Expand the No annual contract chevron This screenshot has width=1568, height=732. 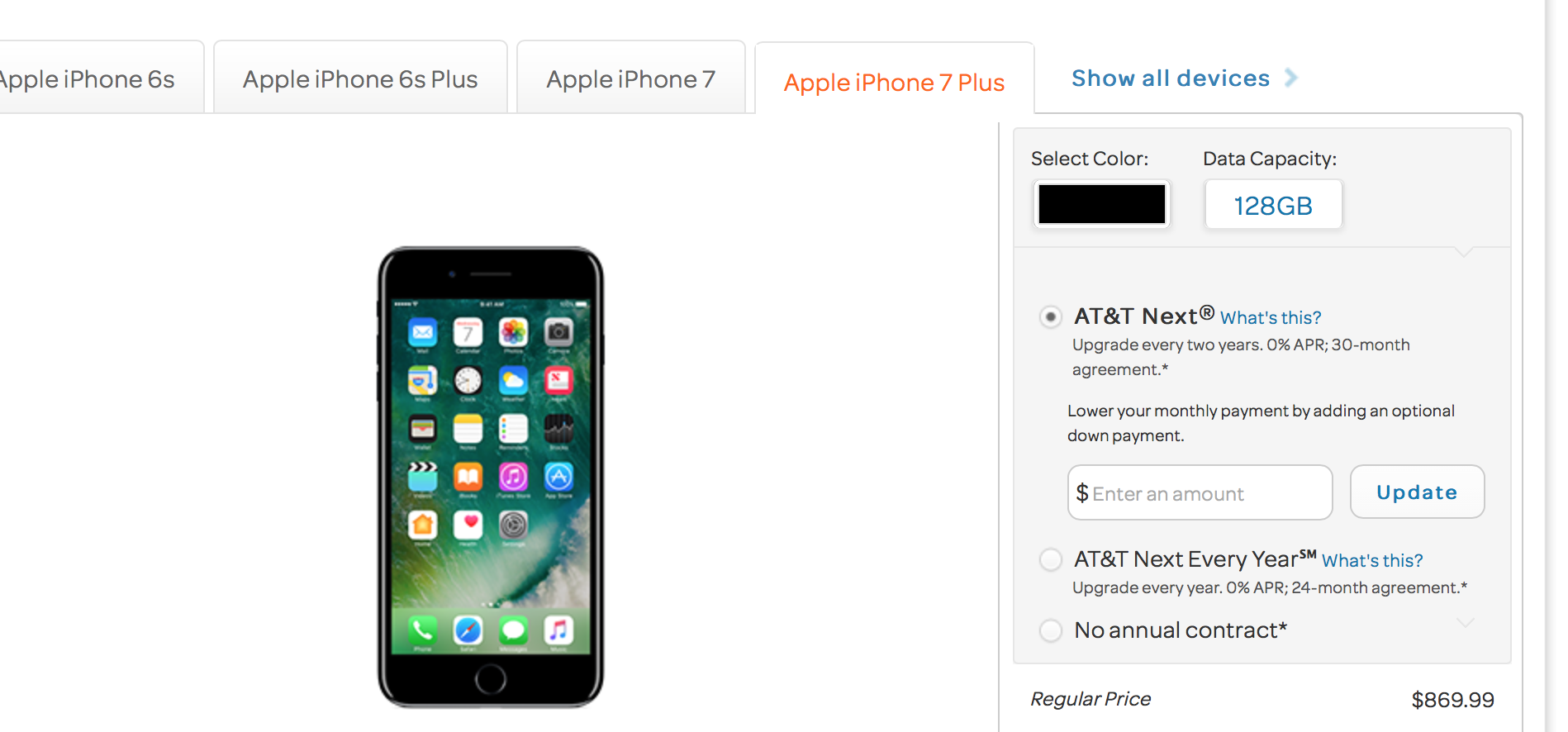pyautogui.click(x=1465, y=623)
